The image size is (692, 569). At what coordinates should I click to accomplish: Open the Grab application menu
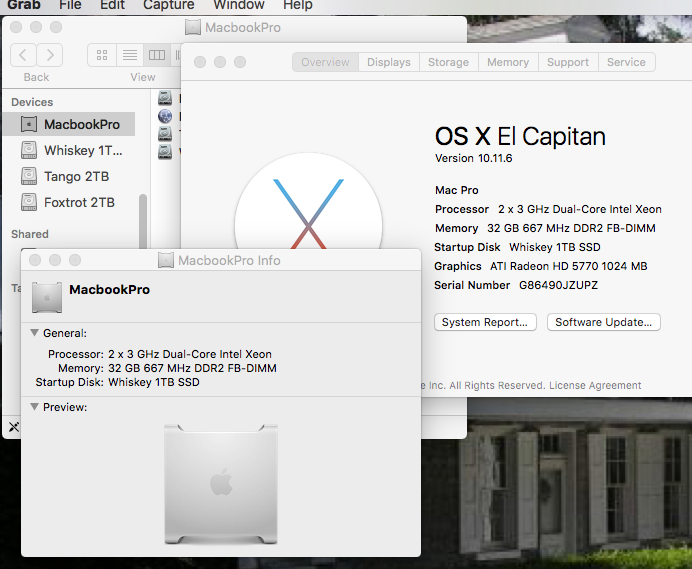click(24, 5)
